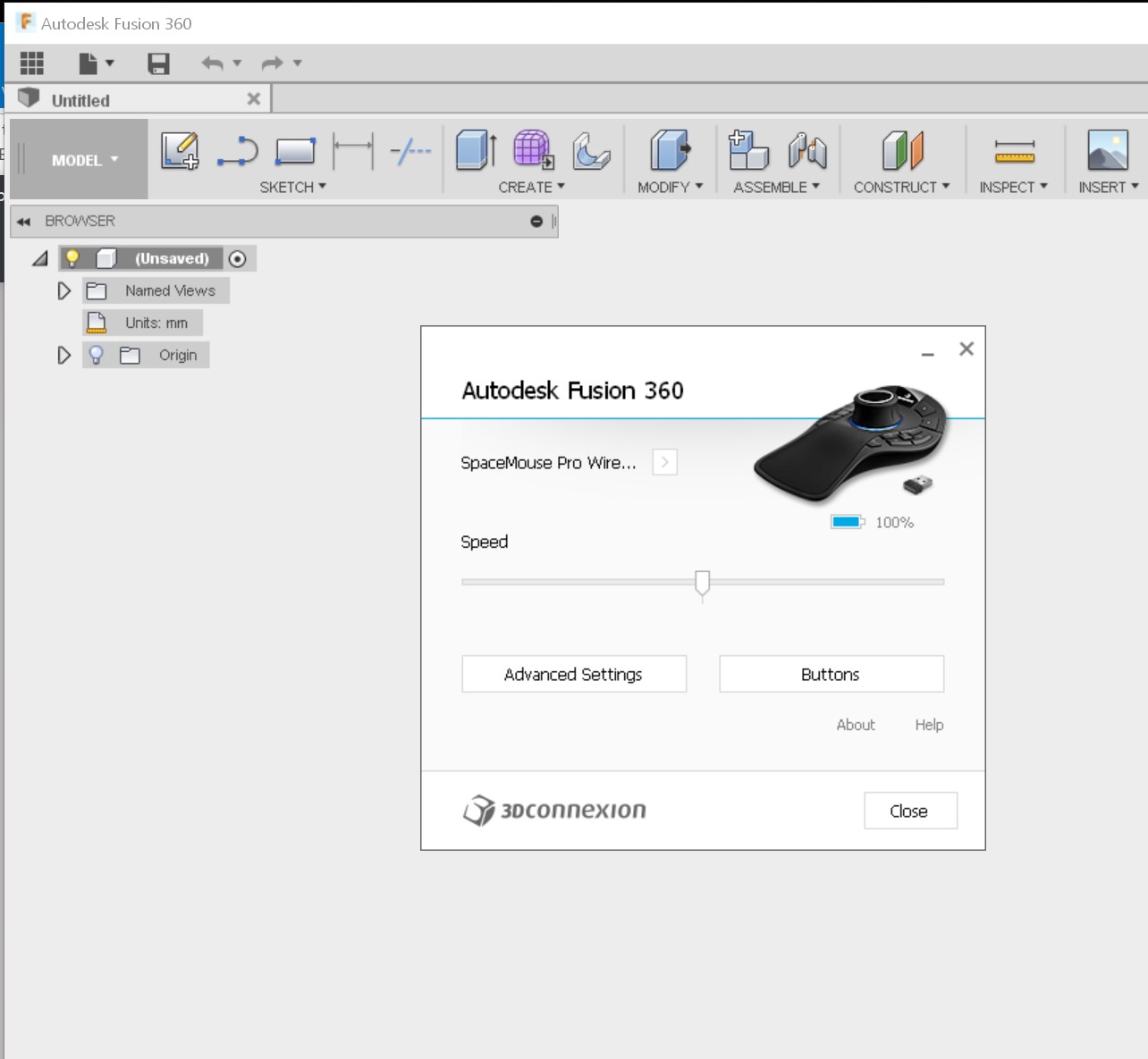This screenshot has height=1059, width=1148.
Task: Collapse the (Unsaved) root node
Action: pos(40,258)
